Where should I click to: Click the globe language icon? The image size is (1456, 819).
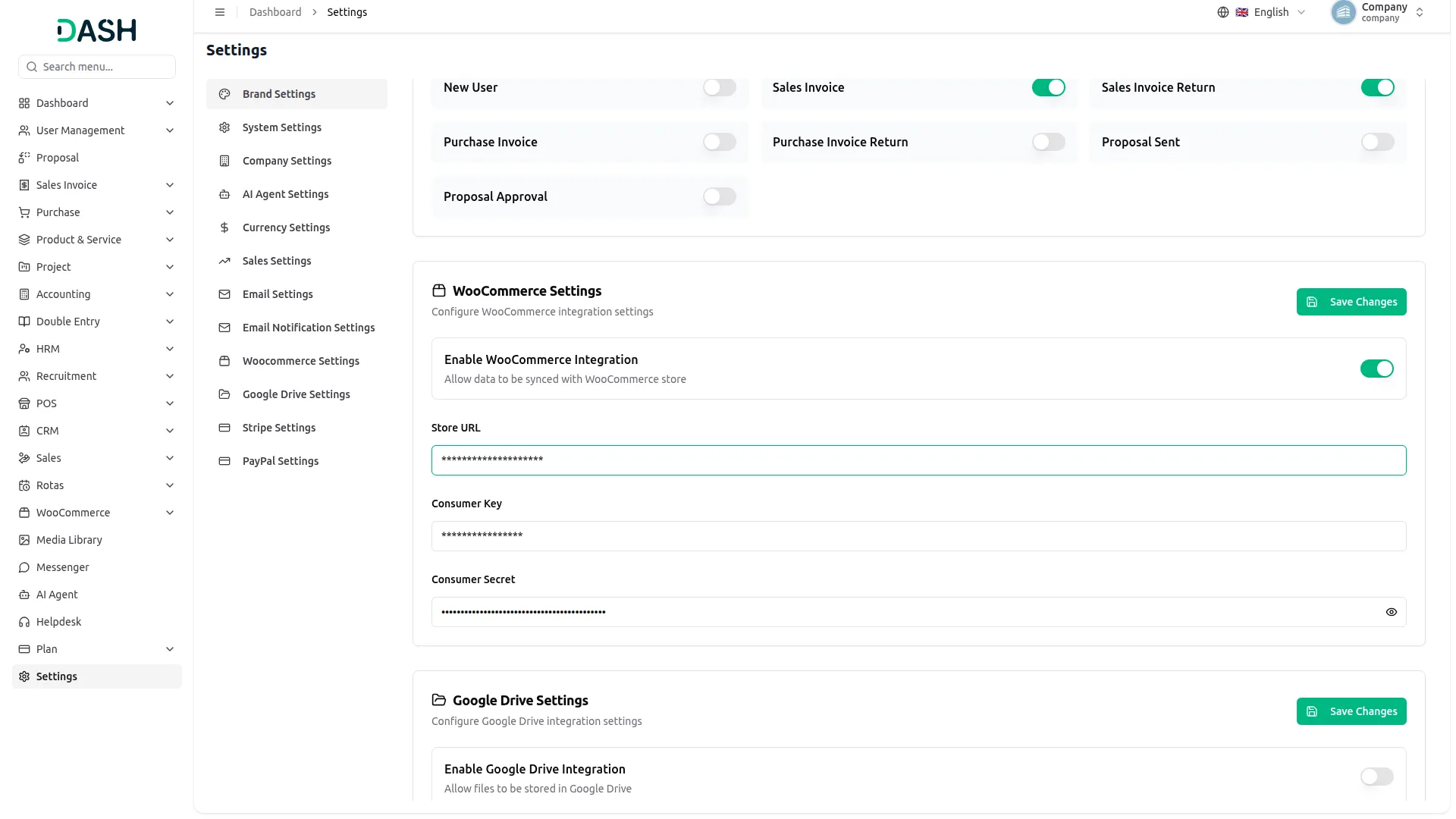(1222, 12)
